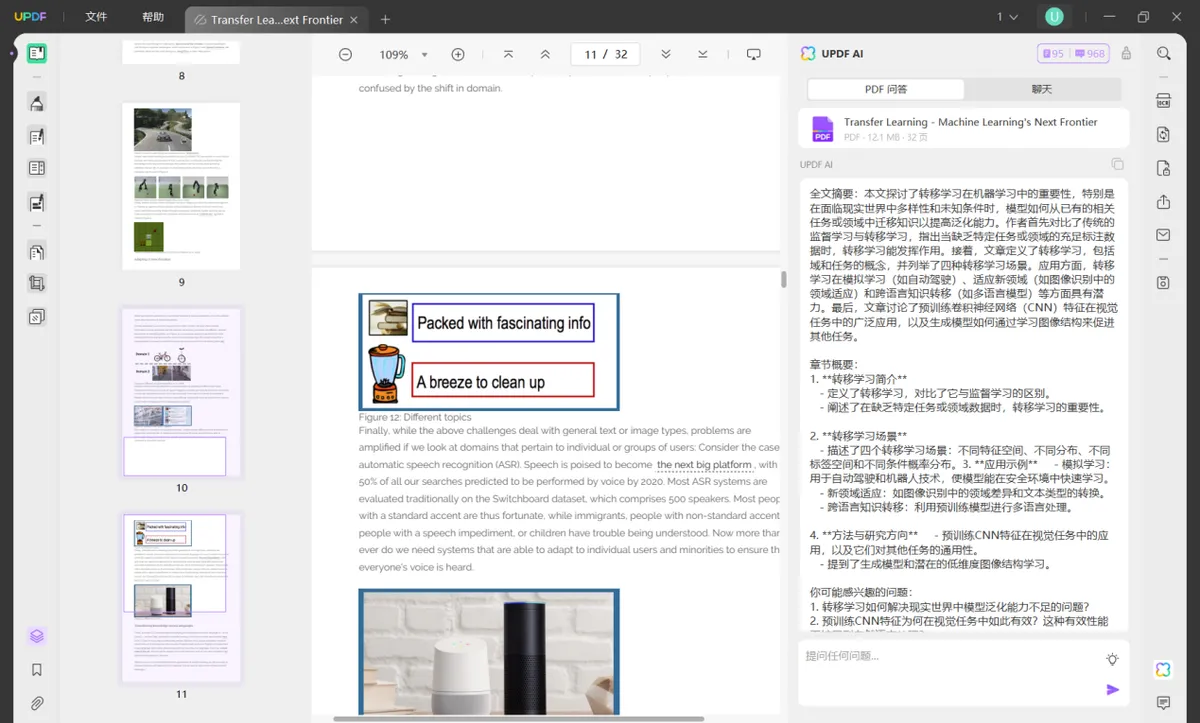Go to previous page arrow icon
The width and height of the screenshot is (1200, 723).
point(545,54)
